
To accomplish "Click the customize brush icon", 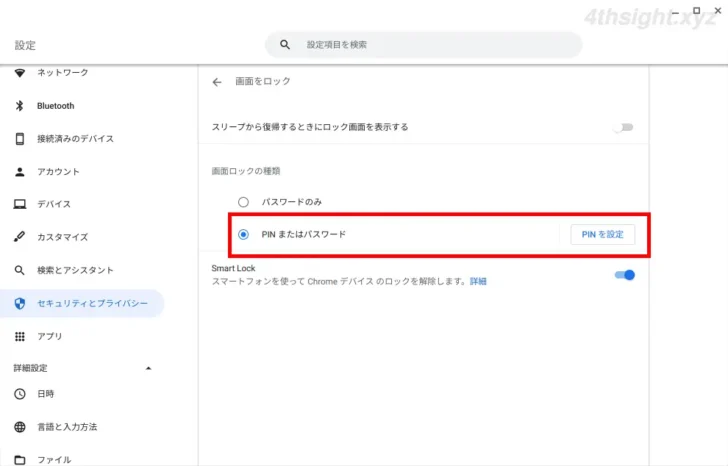I will (20, 237).
